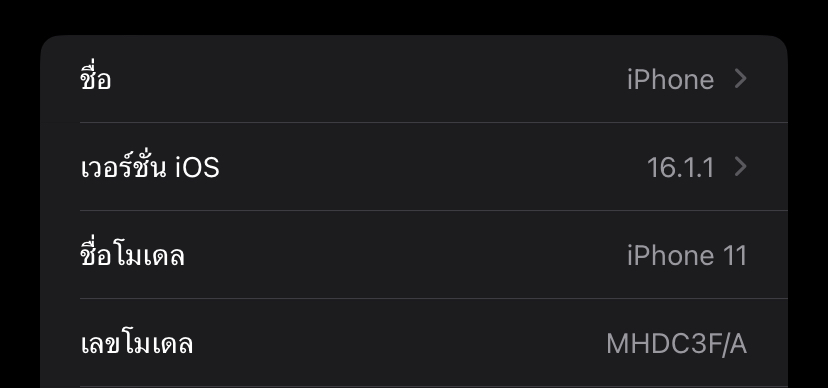Tap the 16.1.1 version number
This screenshot has width=828, height=388.
(x=681, y=168)
